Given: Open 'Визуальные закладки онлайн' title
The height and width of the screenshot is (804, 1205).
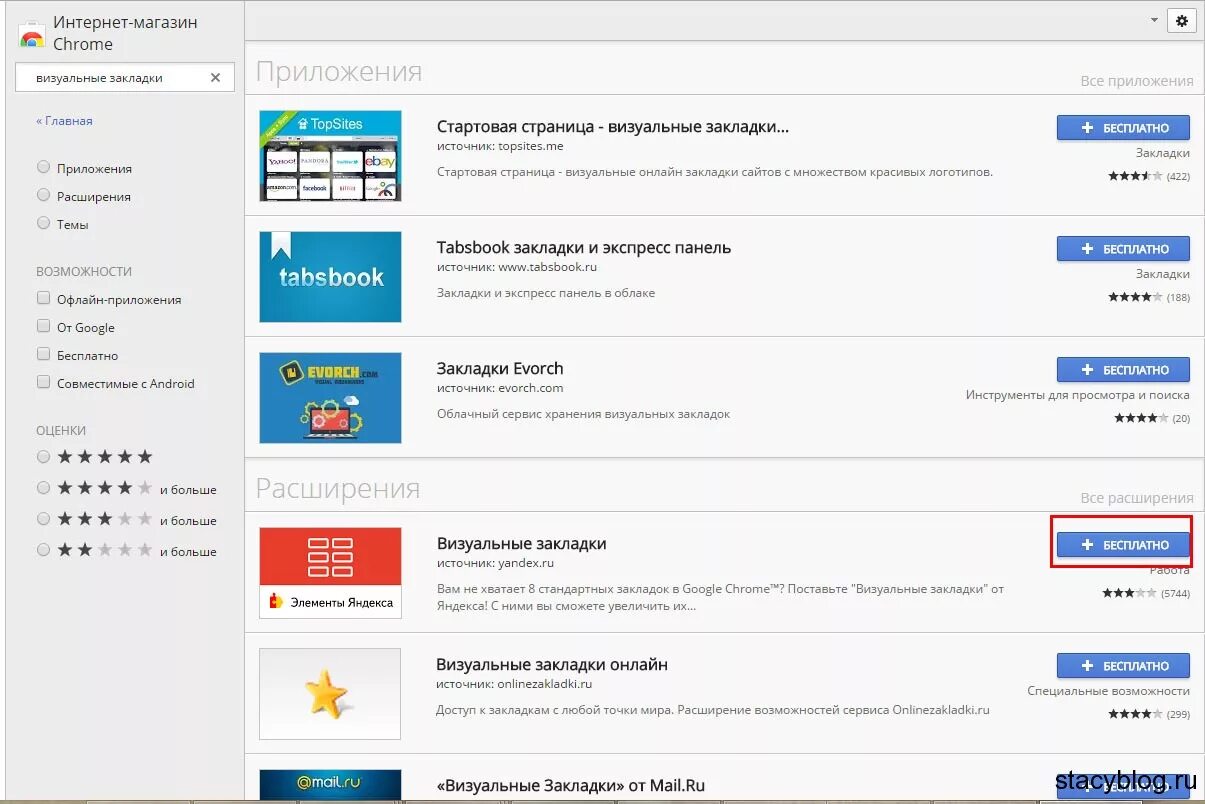Looking at the screenshot, I should 552,664.
